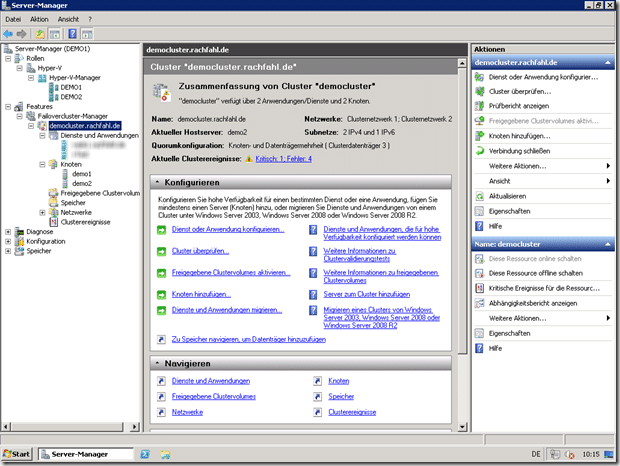Click green arrow icon beside Knoten hinzufügen link

coord(161,295)
